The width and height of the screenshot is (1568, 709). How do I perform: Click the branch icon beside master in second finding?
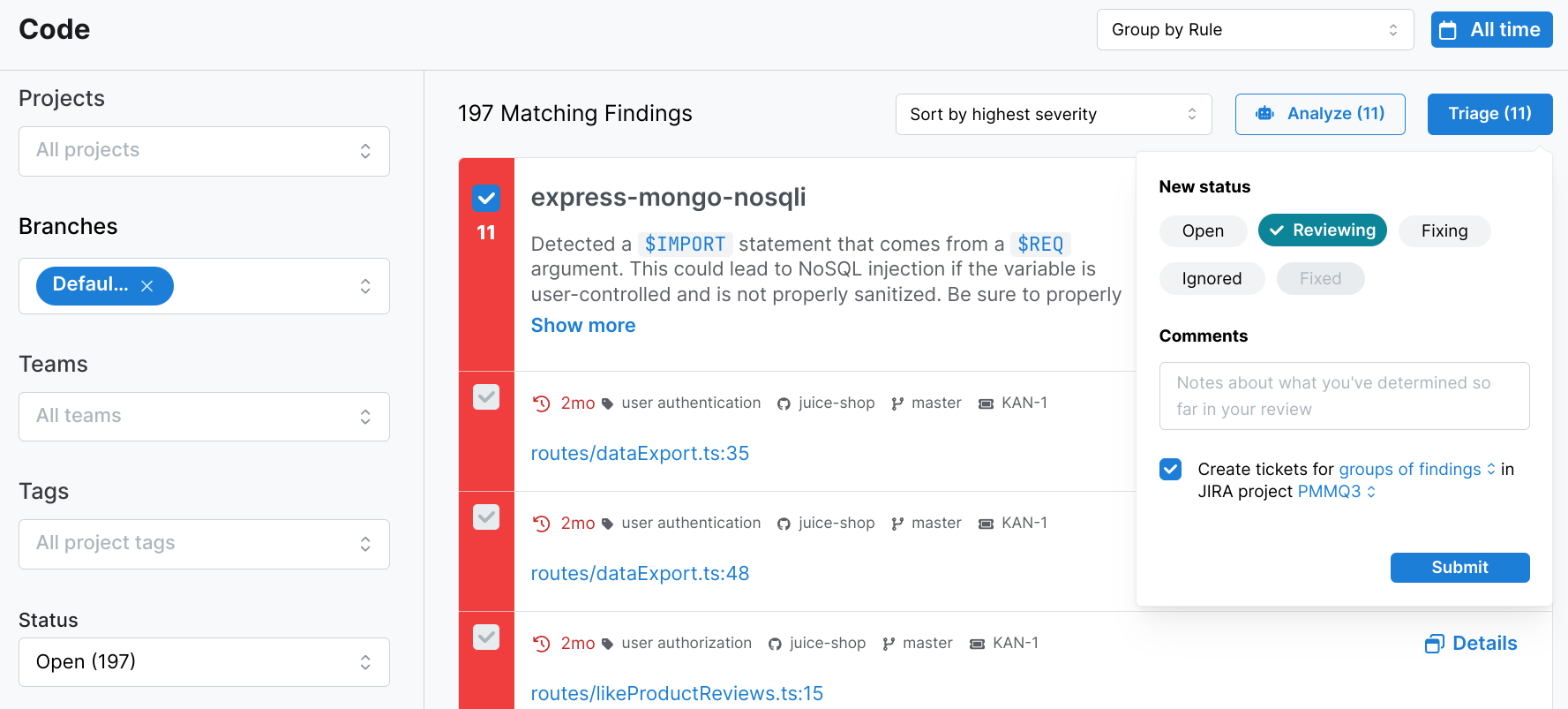897,524
